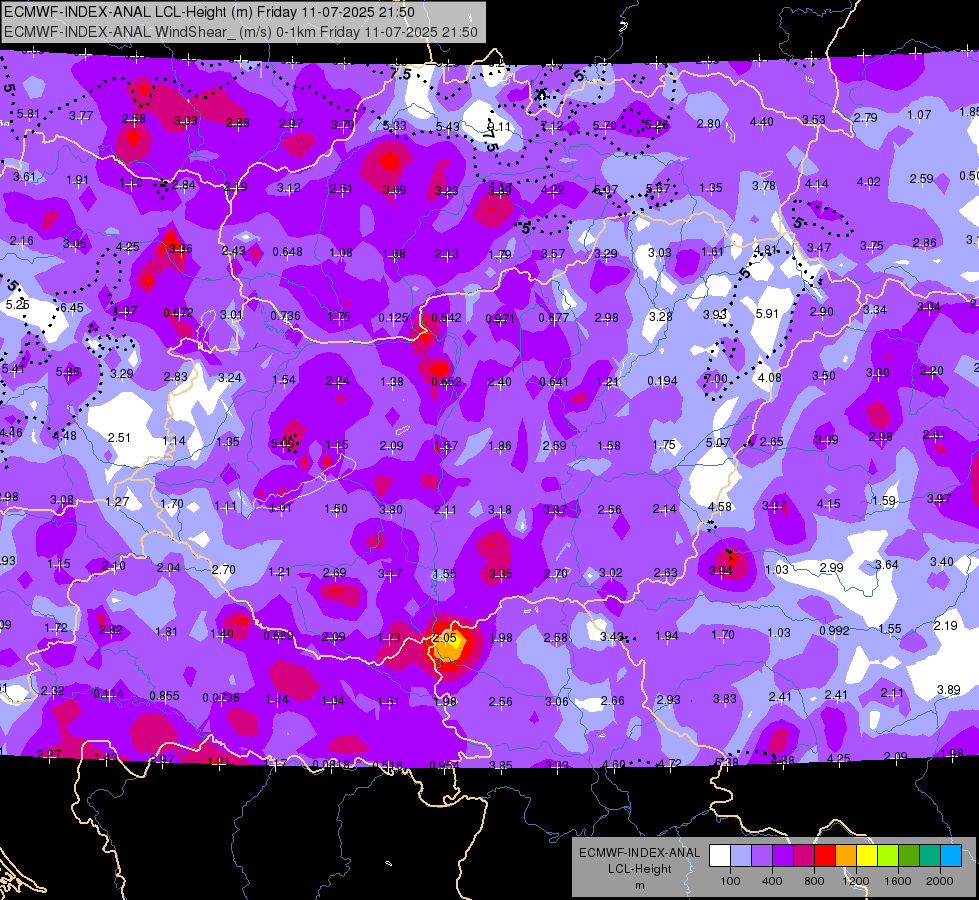Click the lime yellow-green legend swatch
The image size is (979, 900).
click(x=888, y=856)
